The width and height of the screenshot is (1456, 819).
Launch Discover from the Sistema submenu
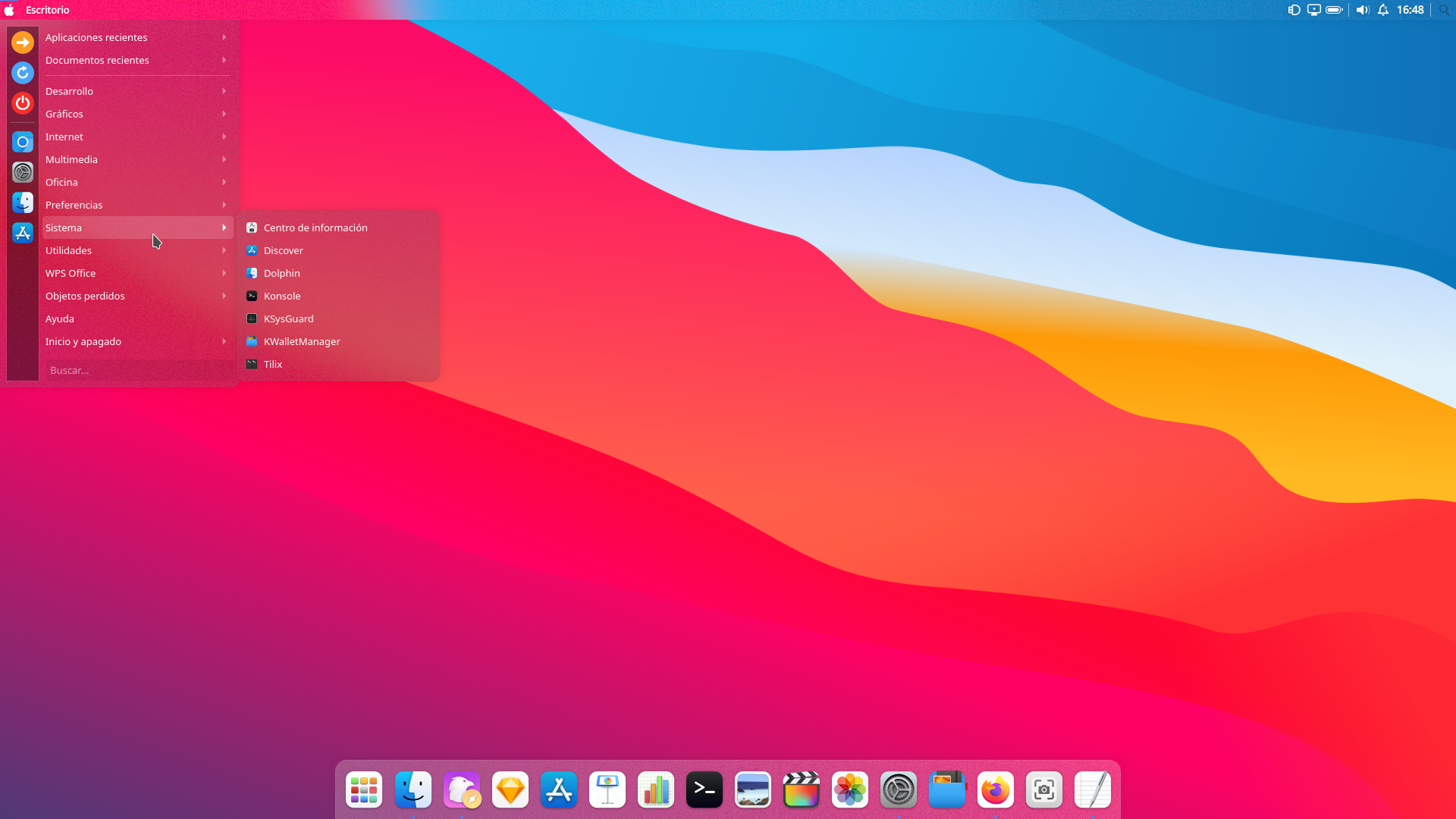[x=338, y=250]
